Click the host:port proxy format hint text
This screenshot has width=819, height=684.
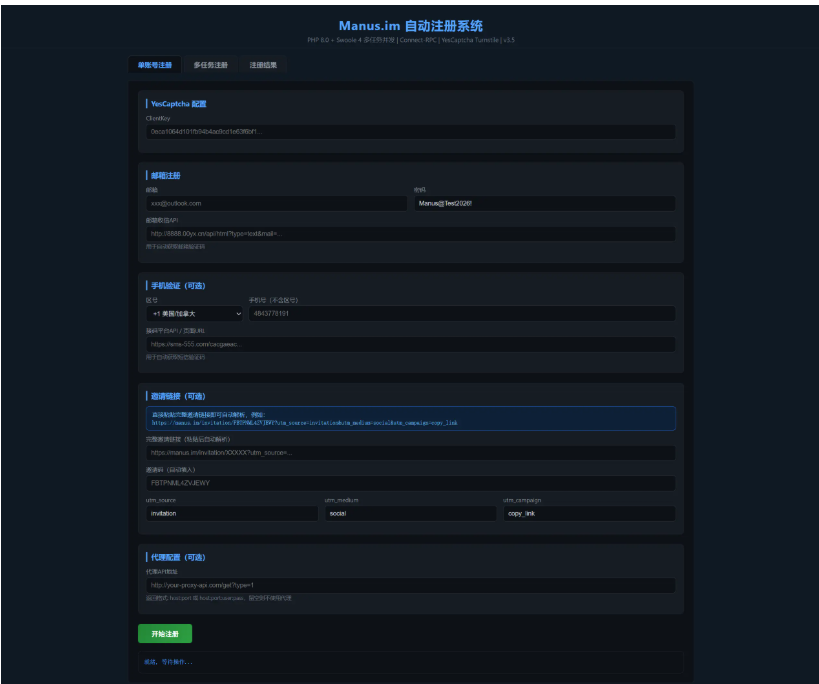point(219,598)
